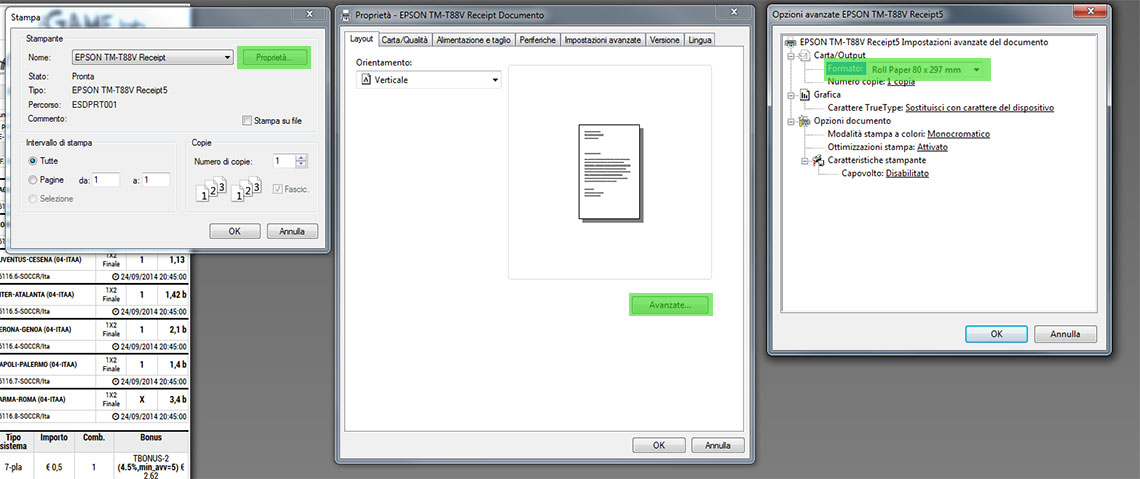Collapse the Carta/Output tree node

click(x=790, y=55)
